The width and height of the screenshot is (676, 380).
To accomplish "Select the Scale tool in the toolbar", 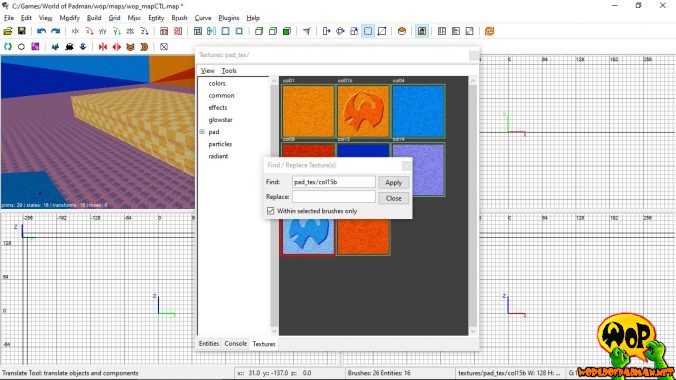I will click(x=354, y=31).
